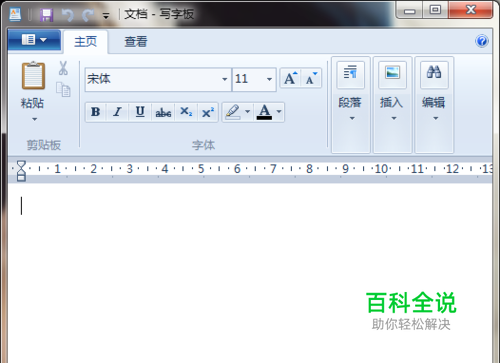Open the customize quick access toolbar arrow
Viewport: 500px width, 363px height.
(x=106, y=16)
